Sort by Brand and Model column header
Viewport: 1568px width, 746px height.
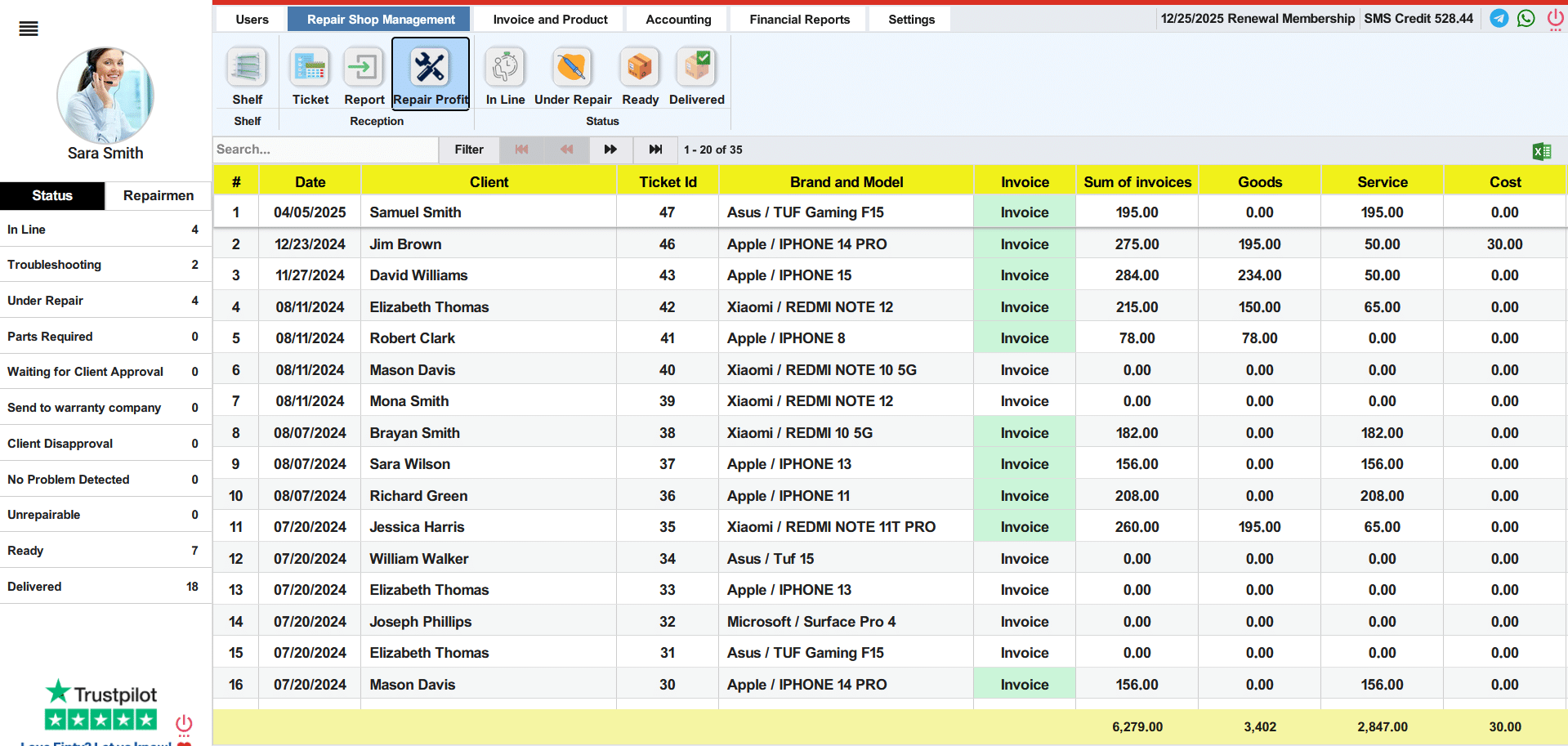click(847, 182)
